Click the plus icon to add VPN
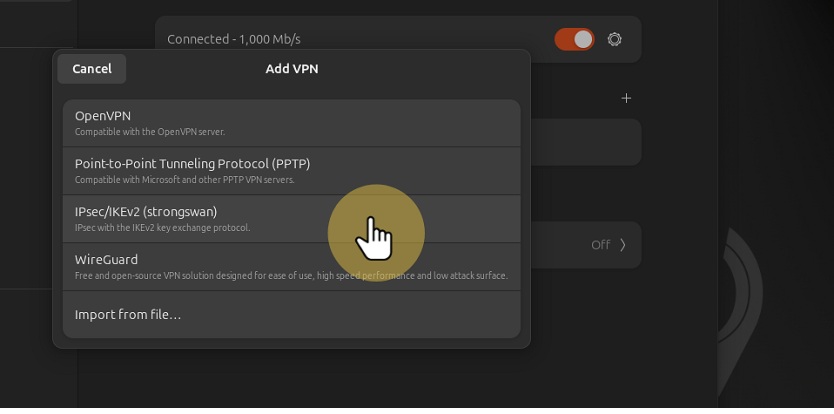The image size is (834, 414). coord(627,98)
